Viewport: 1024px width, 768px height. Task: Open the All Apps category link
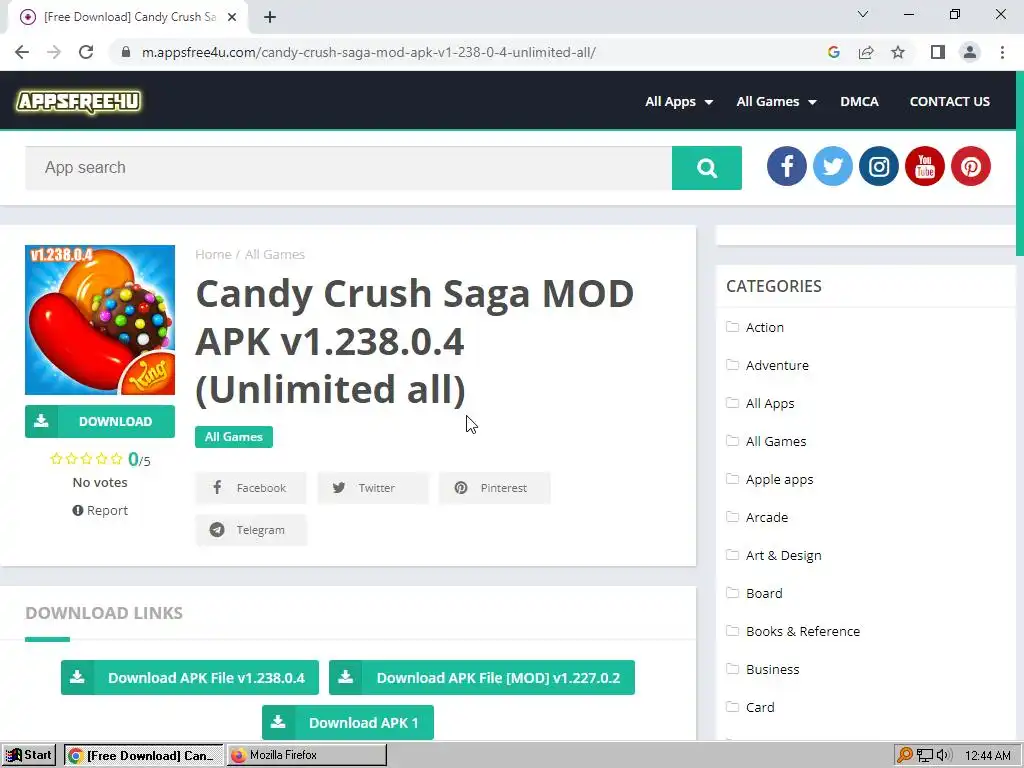click(x=770, y=404)
